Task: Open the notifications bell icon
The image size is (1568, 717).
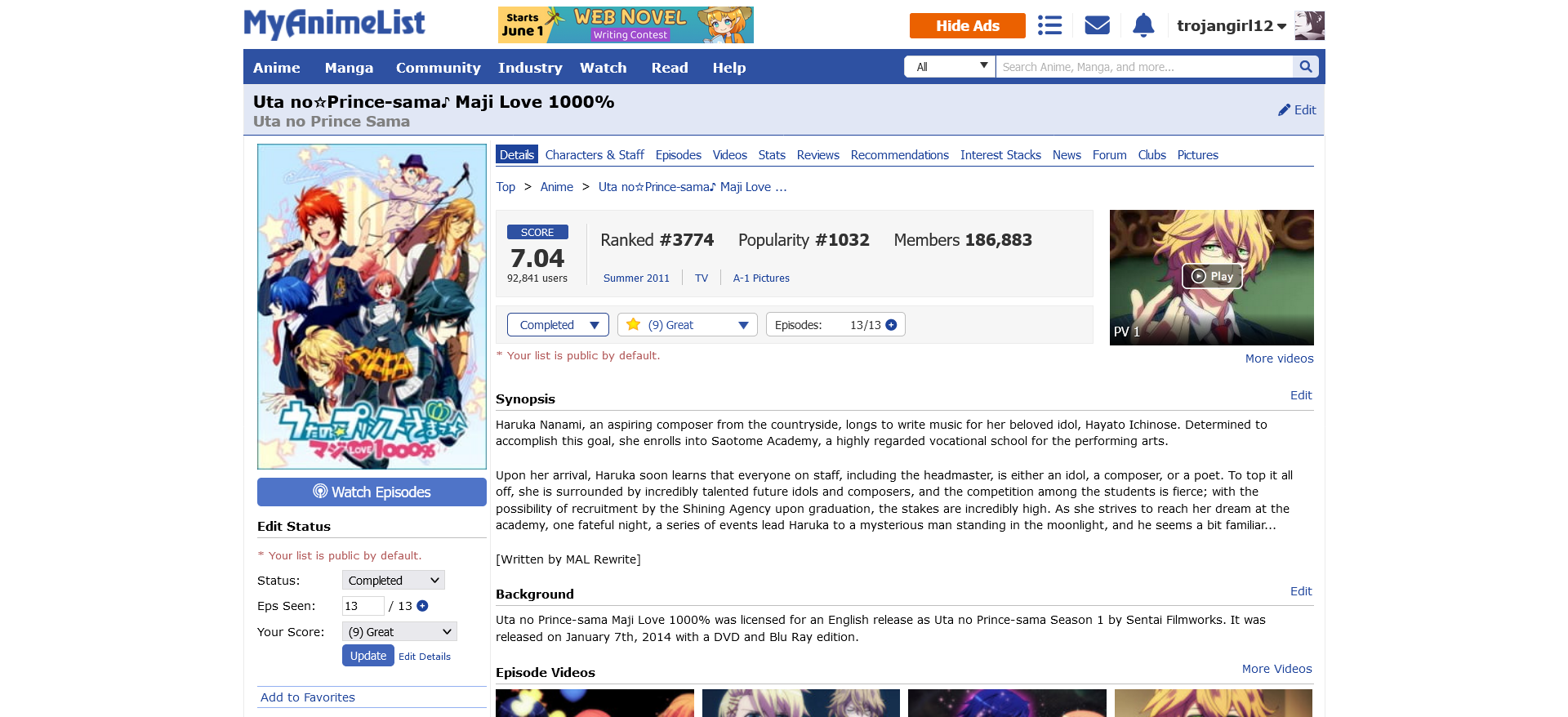Action: click(x=1143, y=25)
